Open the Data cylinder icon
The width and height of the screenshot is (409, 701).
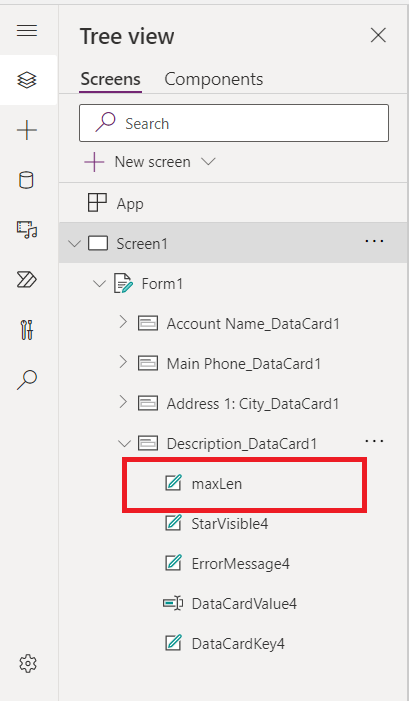(x=26, y=180)
